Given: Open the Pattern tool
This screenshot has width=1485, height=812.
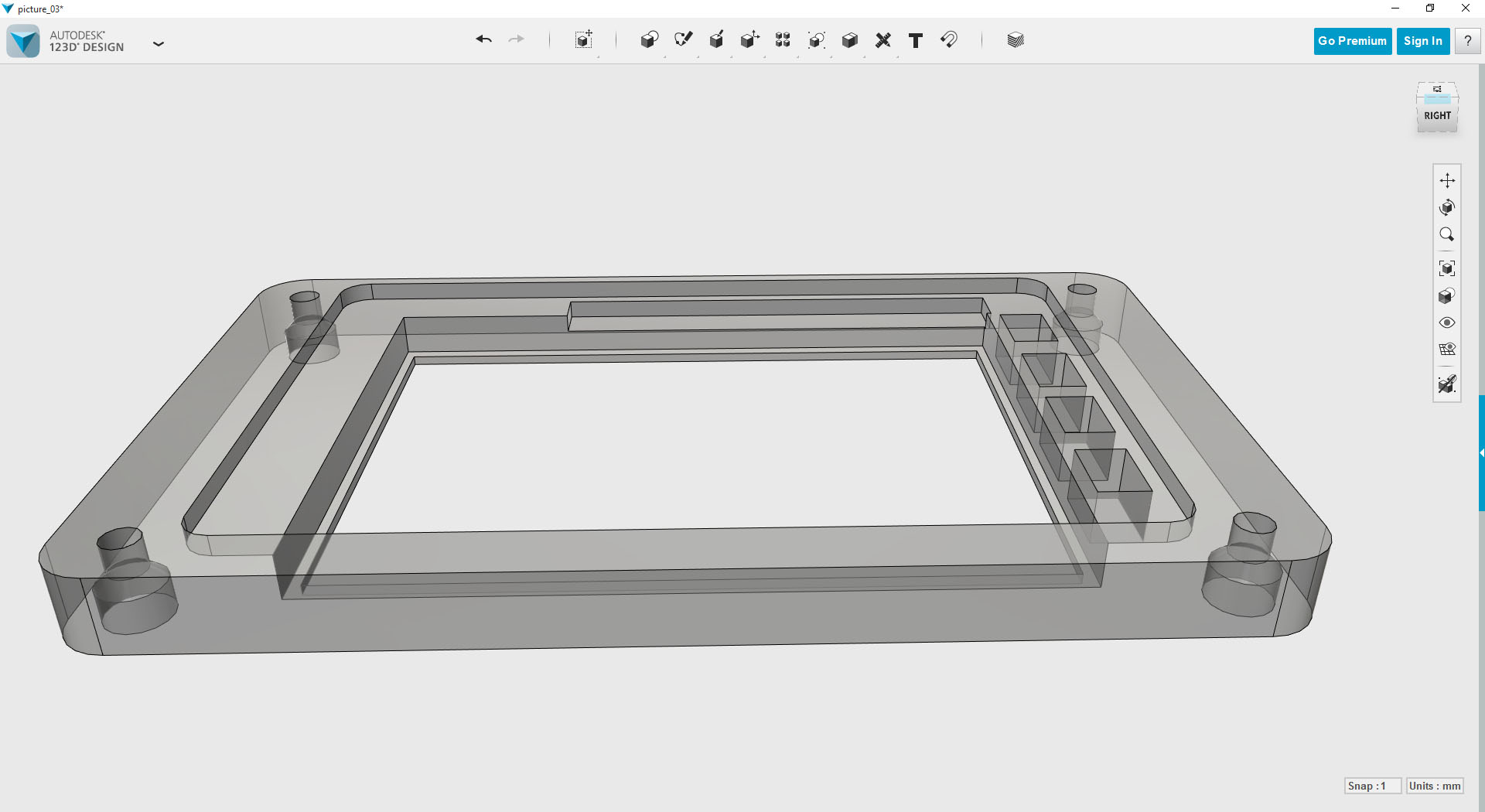Looking at the screenshot, I should tap(782, 39).
